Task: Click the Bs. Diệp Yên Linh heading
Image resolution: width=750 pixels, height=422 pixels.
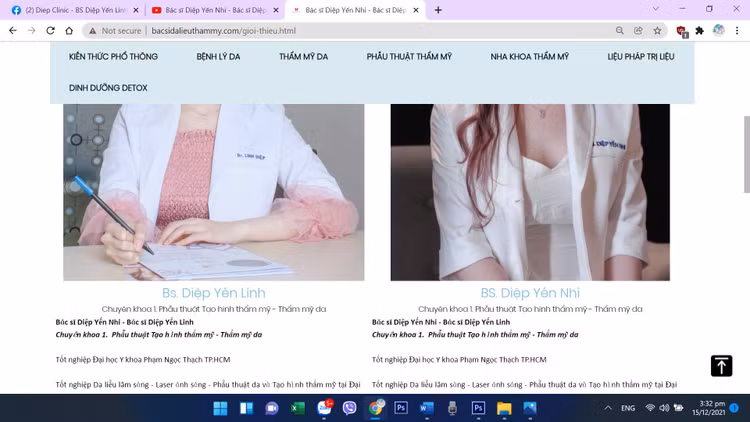Action: point(214,293)
